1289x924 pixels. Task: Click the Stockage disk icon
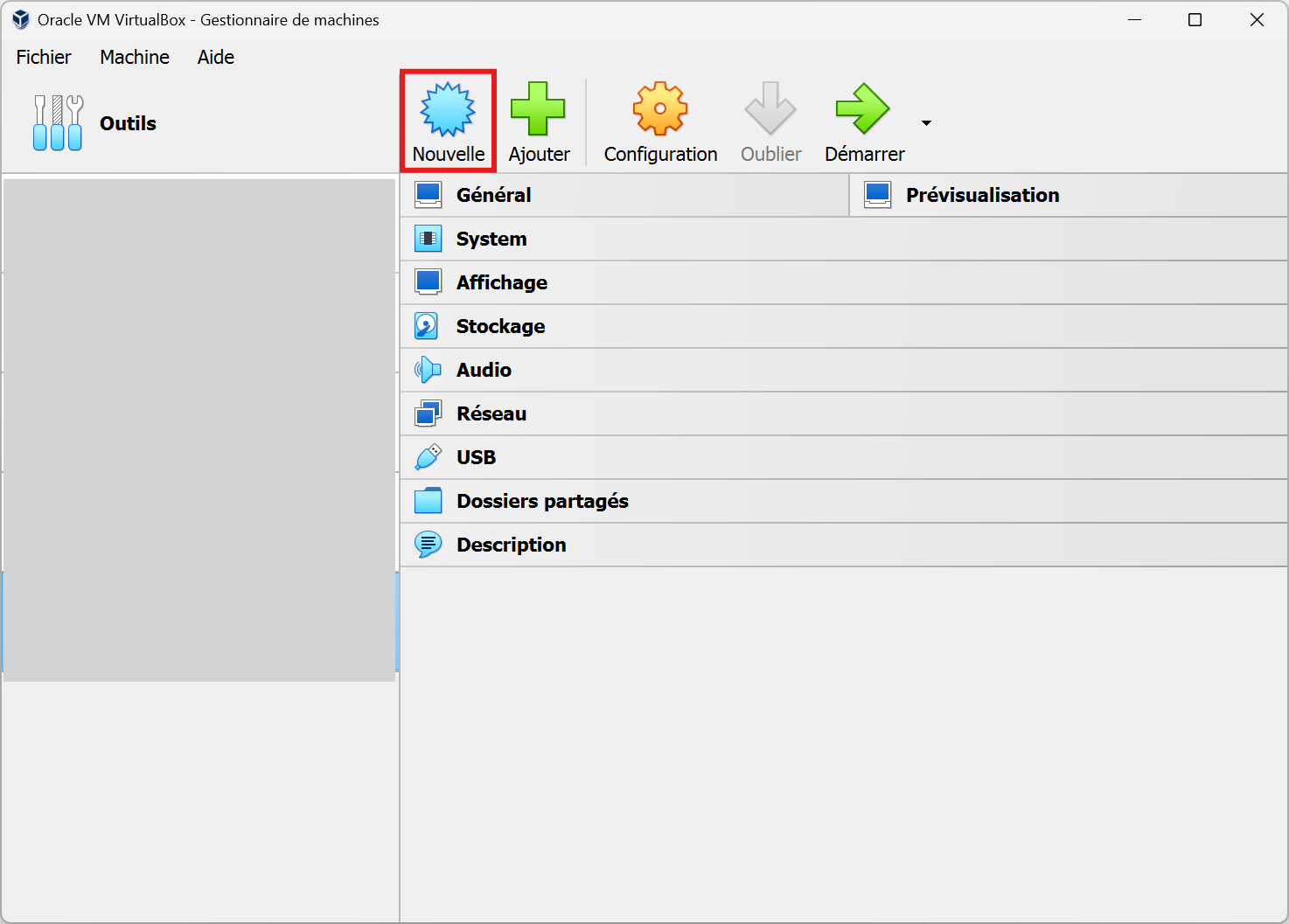[426, 326]
